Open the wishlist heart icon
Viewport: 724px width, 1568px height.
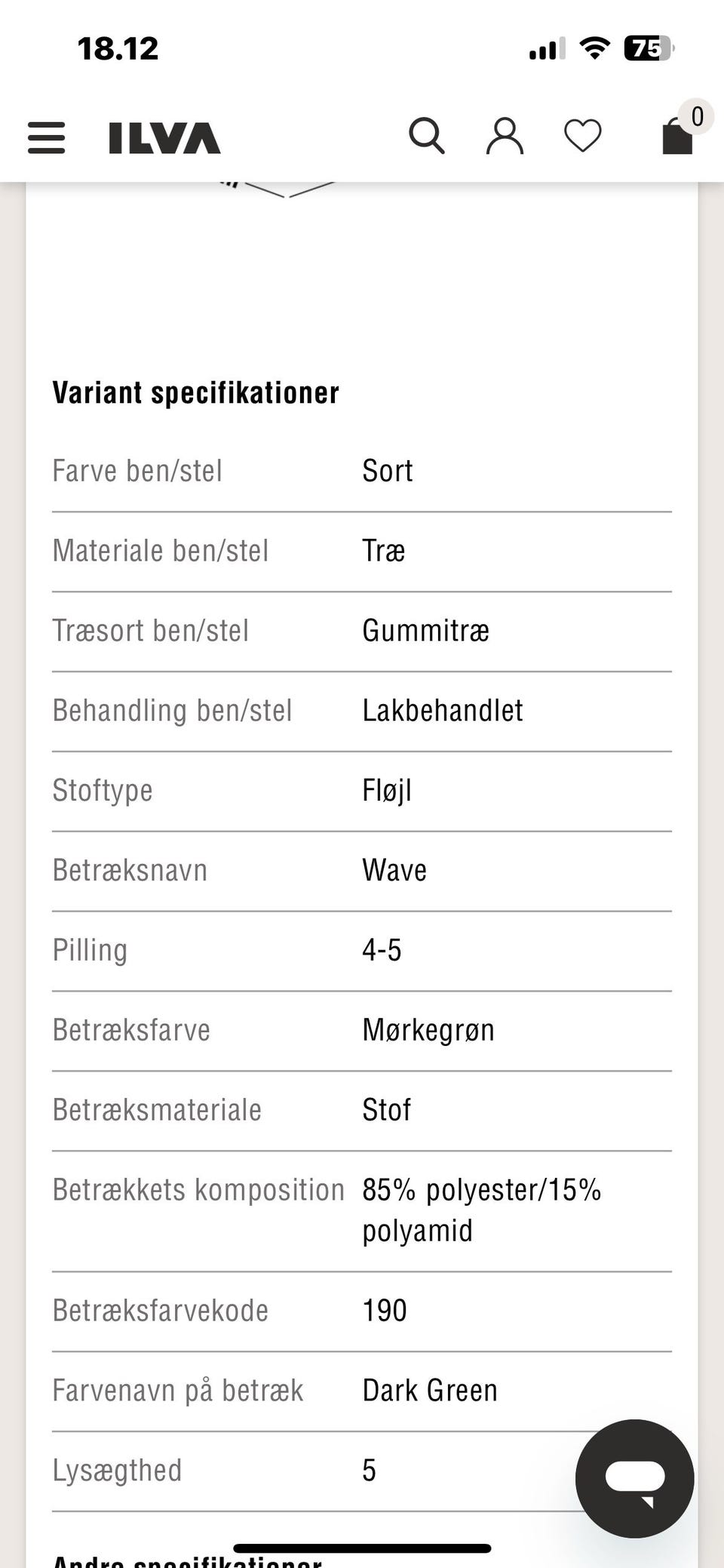(583, 137)
